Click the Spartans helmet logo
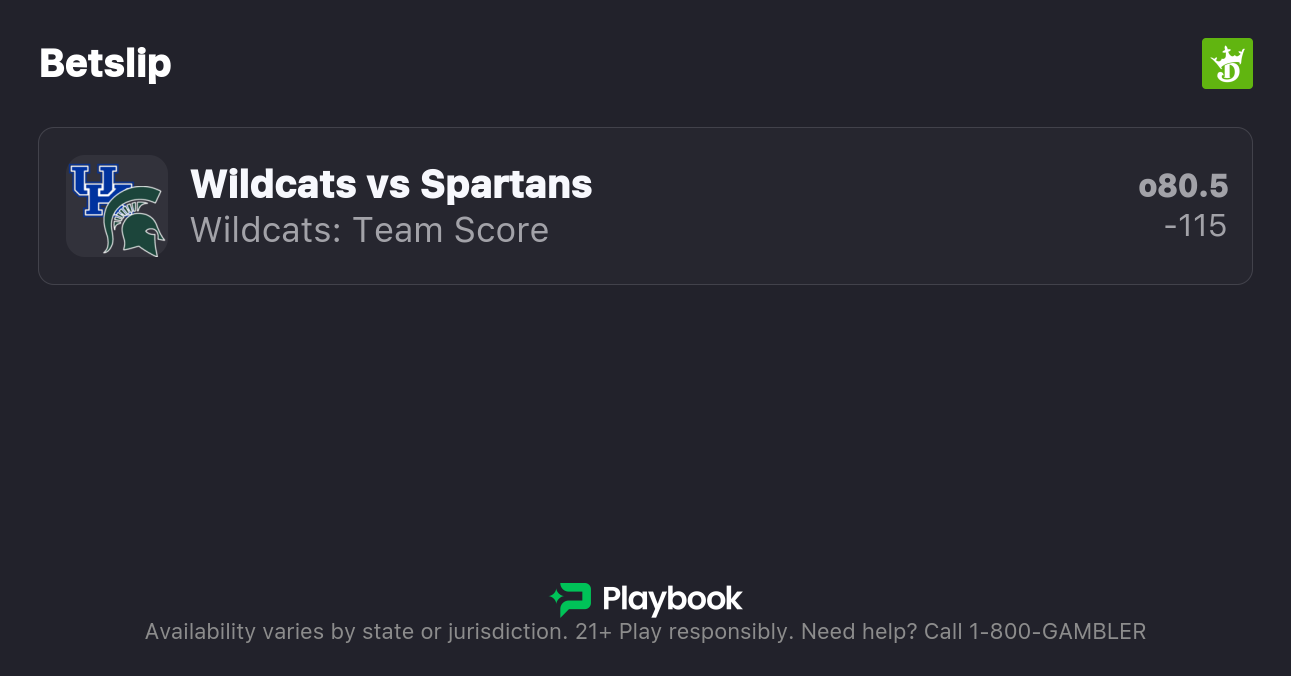 click(135, 222)
